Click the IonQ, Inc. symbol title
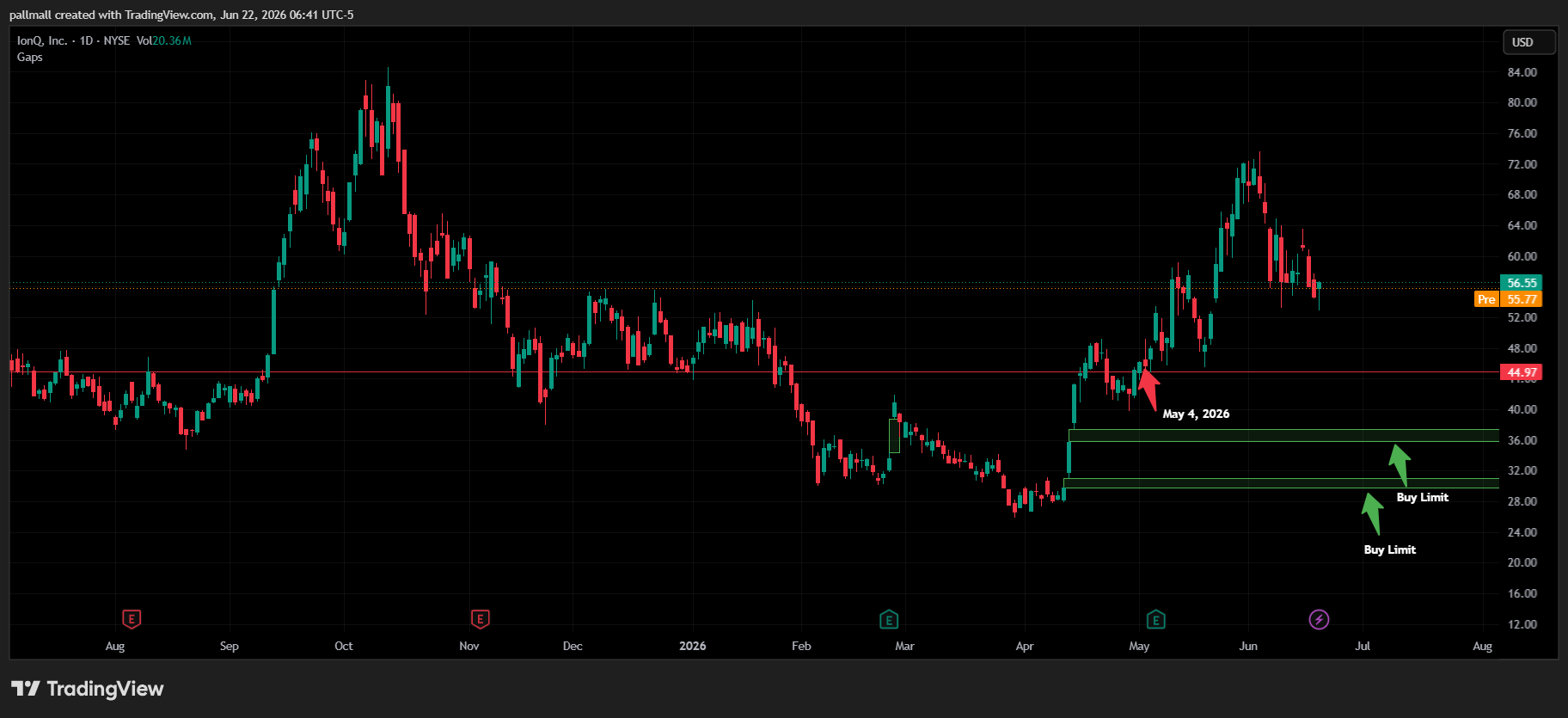This screenshot has width=1568, height=718. point(42,40)
